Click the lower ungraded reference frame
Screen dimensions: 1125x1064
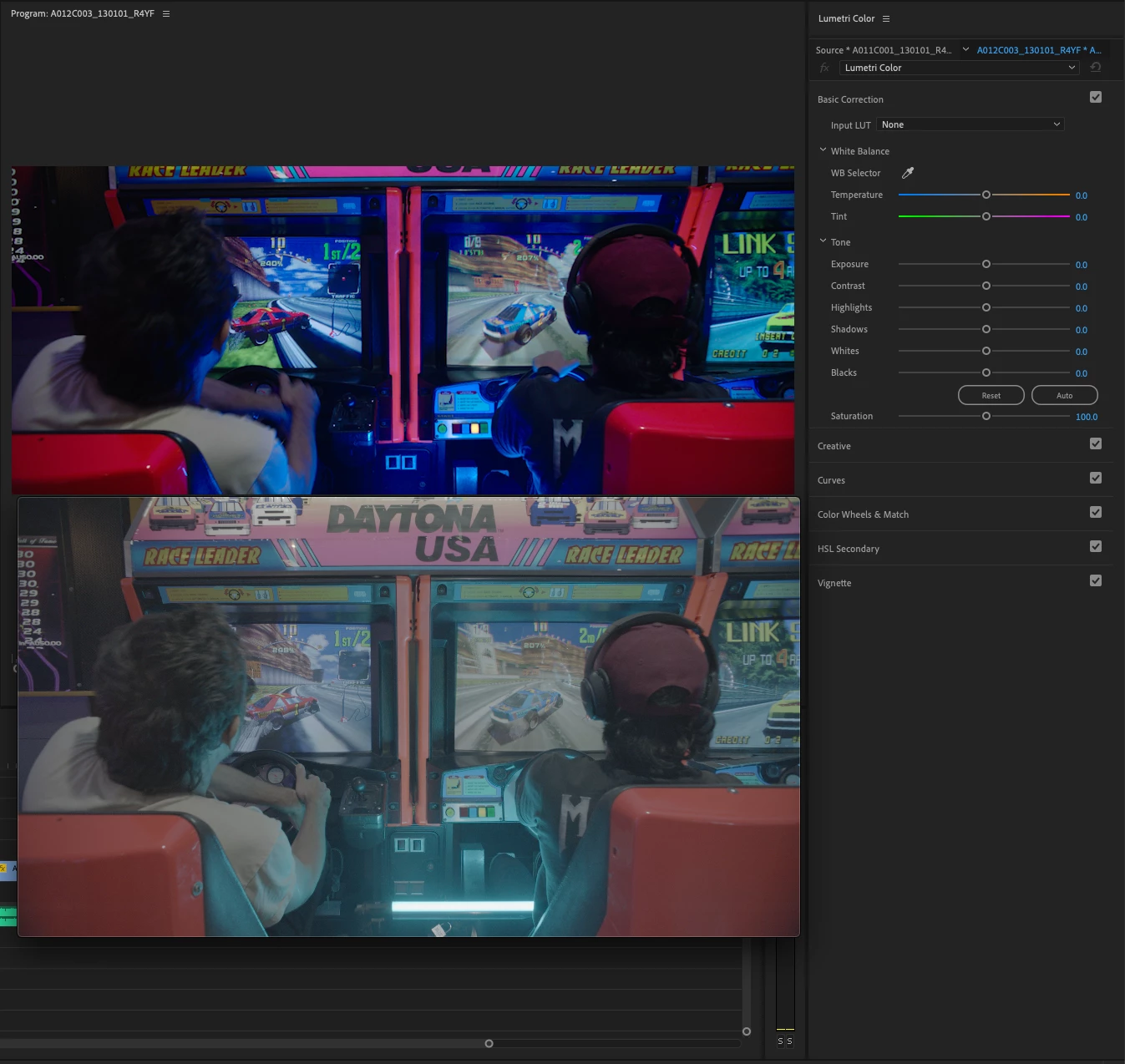pos(408,717)
